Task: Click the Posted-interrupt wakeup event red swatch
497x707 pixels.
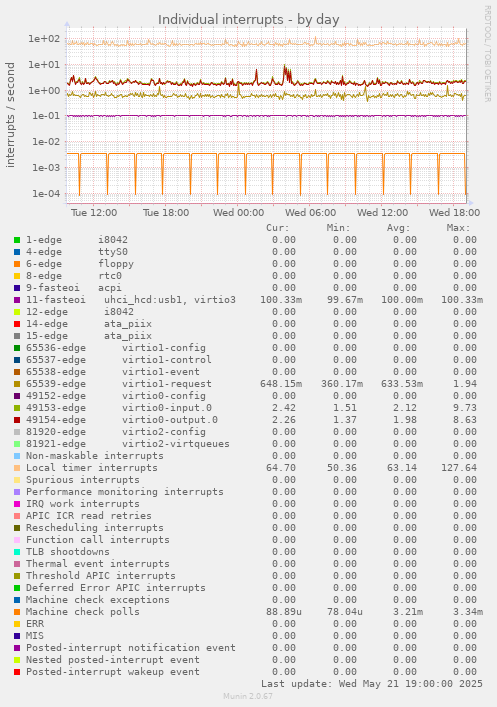Action: pyautogui.click(x=17, y=672)
